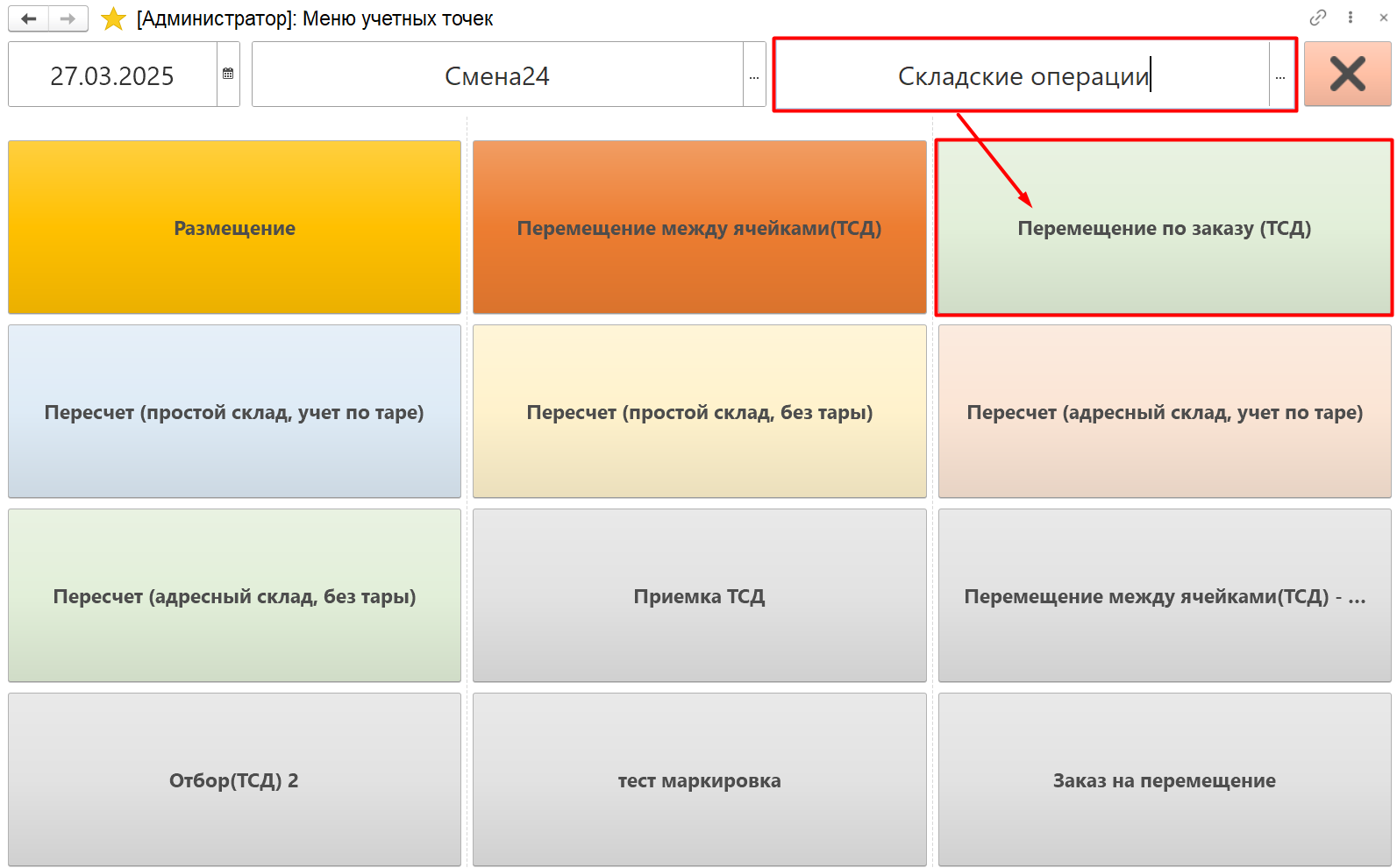Add page to favorites with star

113,18
